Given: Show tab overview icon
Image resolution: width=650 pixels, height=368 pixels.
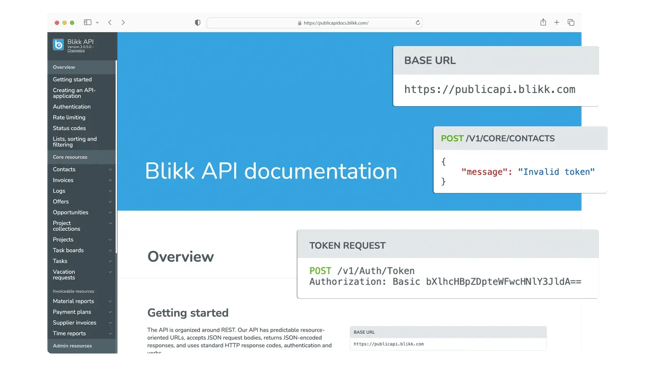Looking at the screenshot, I should point(571,22).
